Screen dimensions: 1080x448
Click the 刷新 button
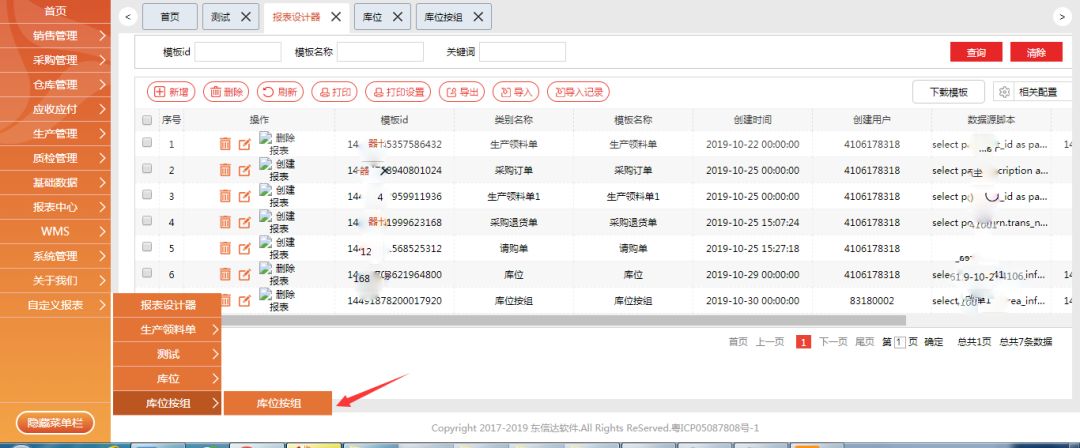[x=280, y=92]
